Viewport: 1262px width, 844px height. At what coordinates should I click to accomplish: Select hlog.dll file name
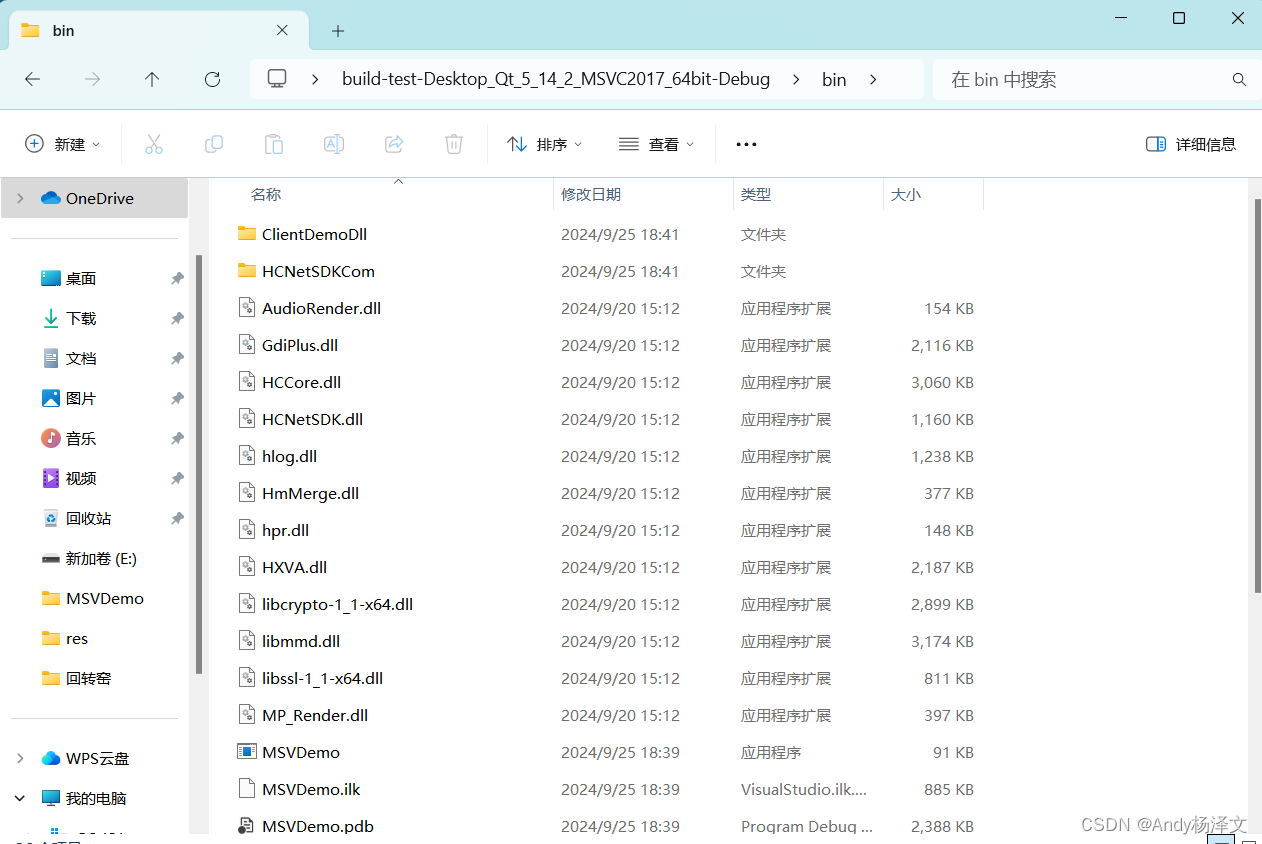pyautogui.click(x=289, y=456)
